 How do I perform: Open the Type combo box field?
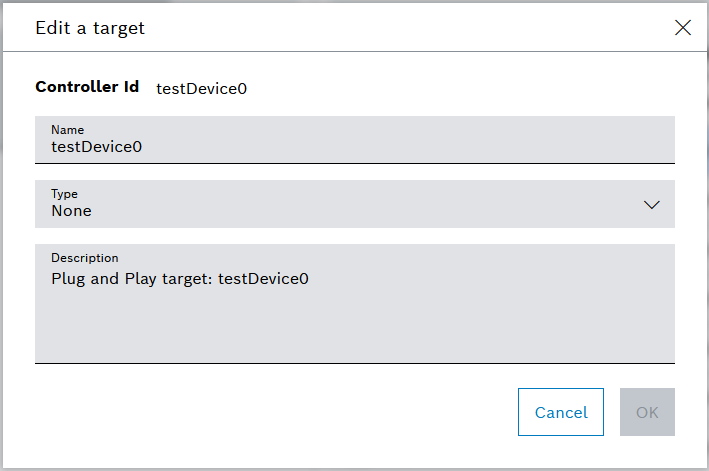[x=340, y=204]
